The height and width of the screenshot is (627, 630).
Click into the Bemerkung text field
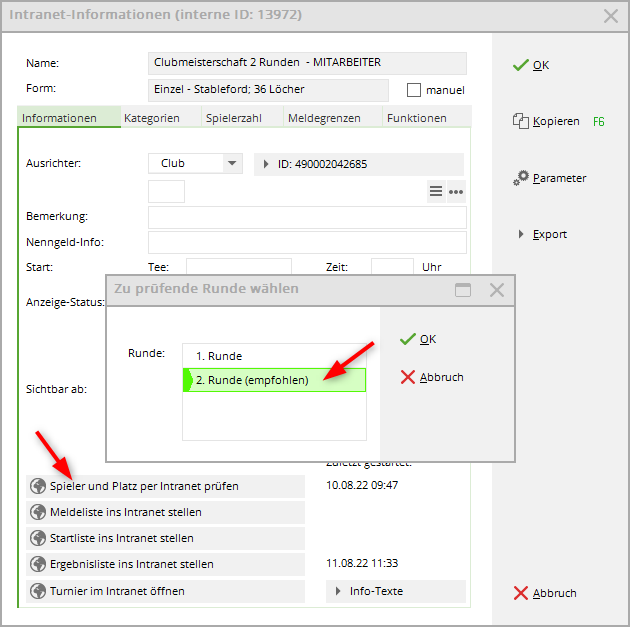(x=307, y=217)
